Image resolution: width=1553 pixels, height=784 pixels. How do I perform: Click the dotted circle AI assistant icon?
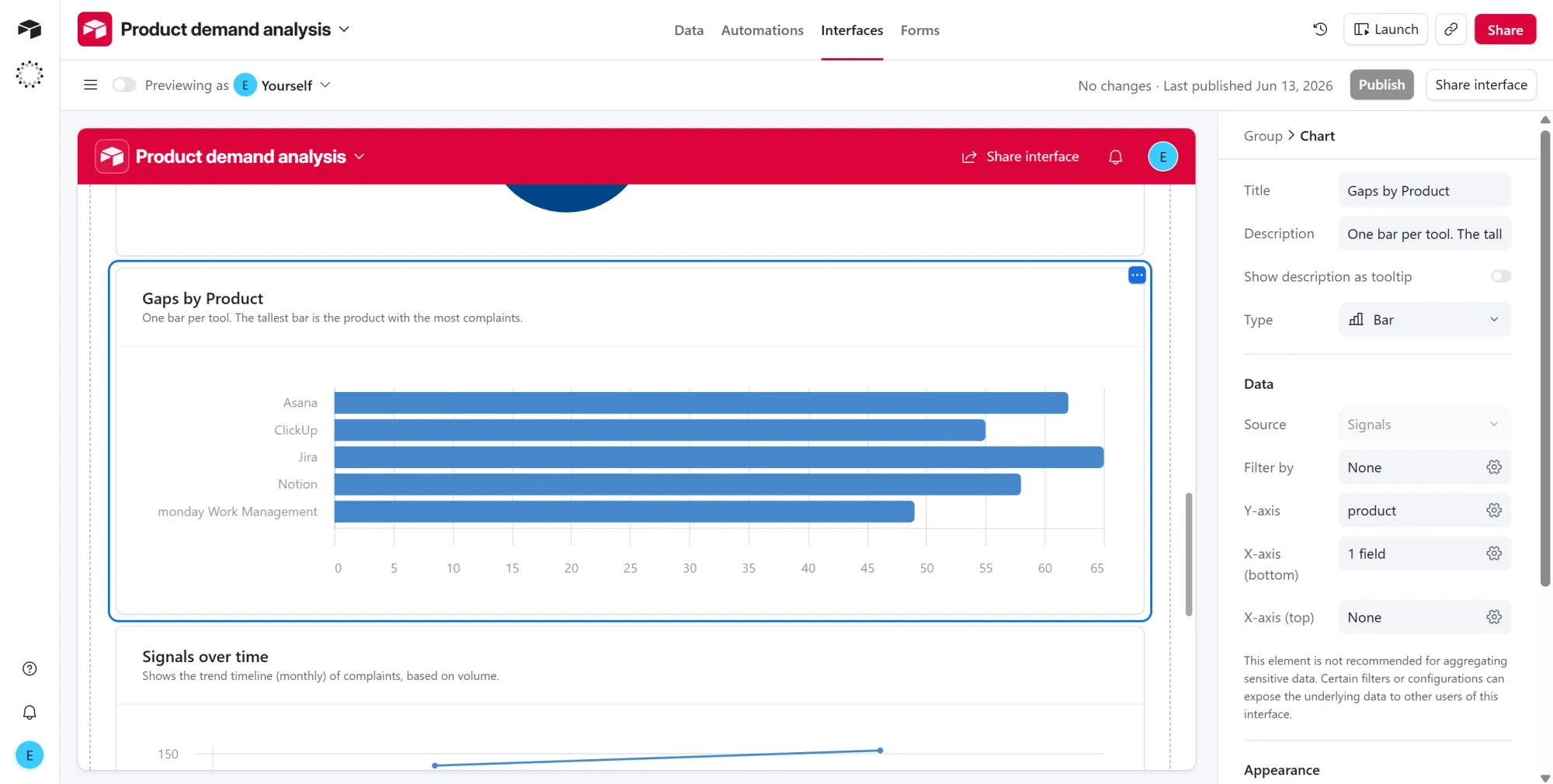(x=30, y=75)
